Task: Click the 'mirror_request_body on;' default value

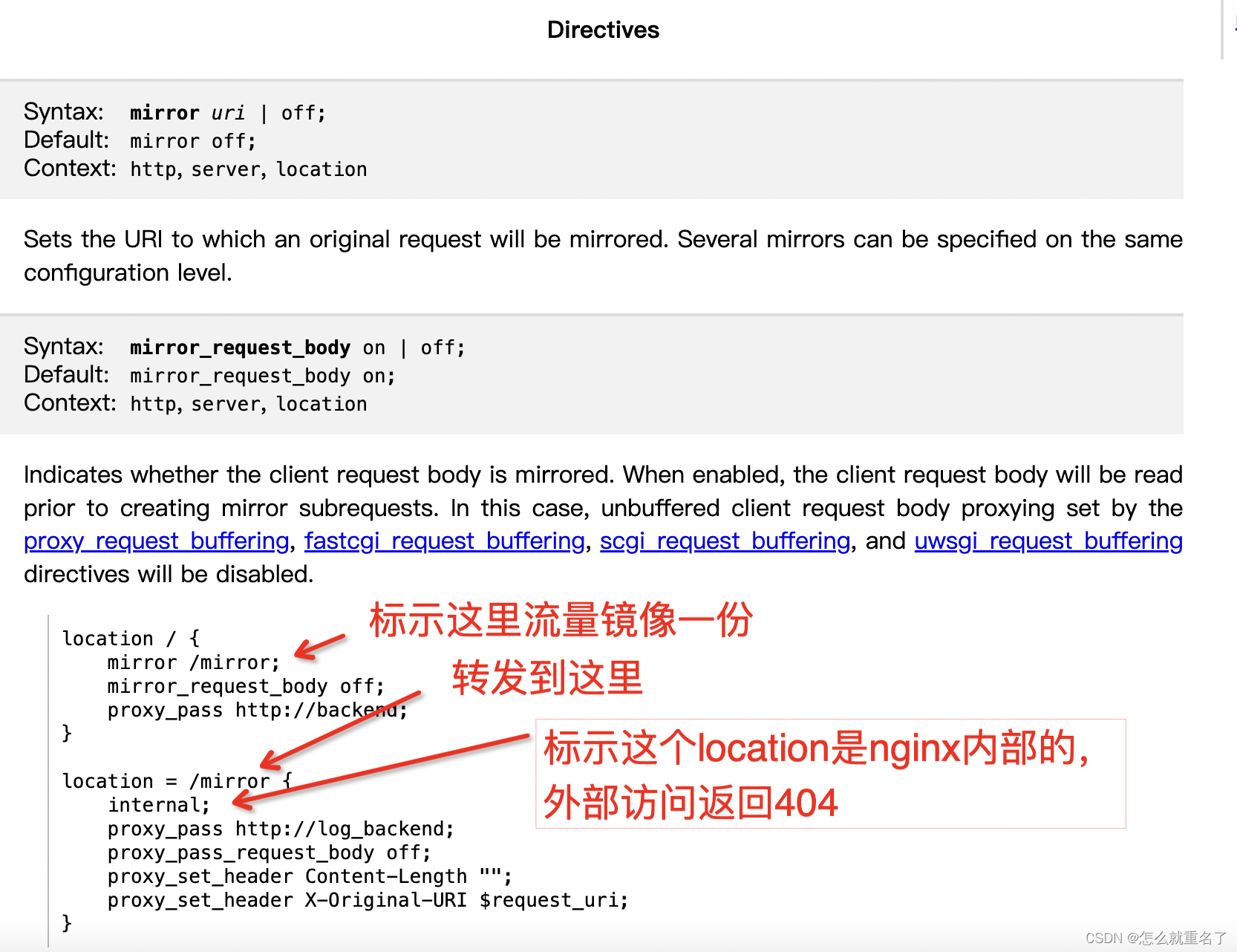Action: point(263,376)
